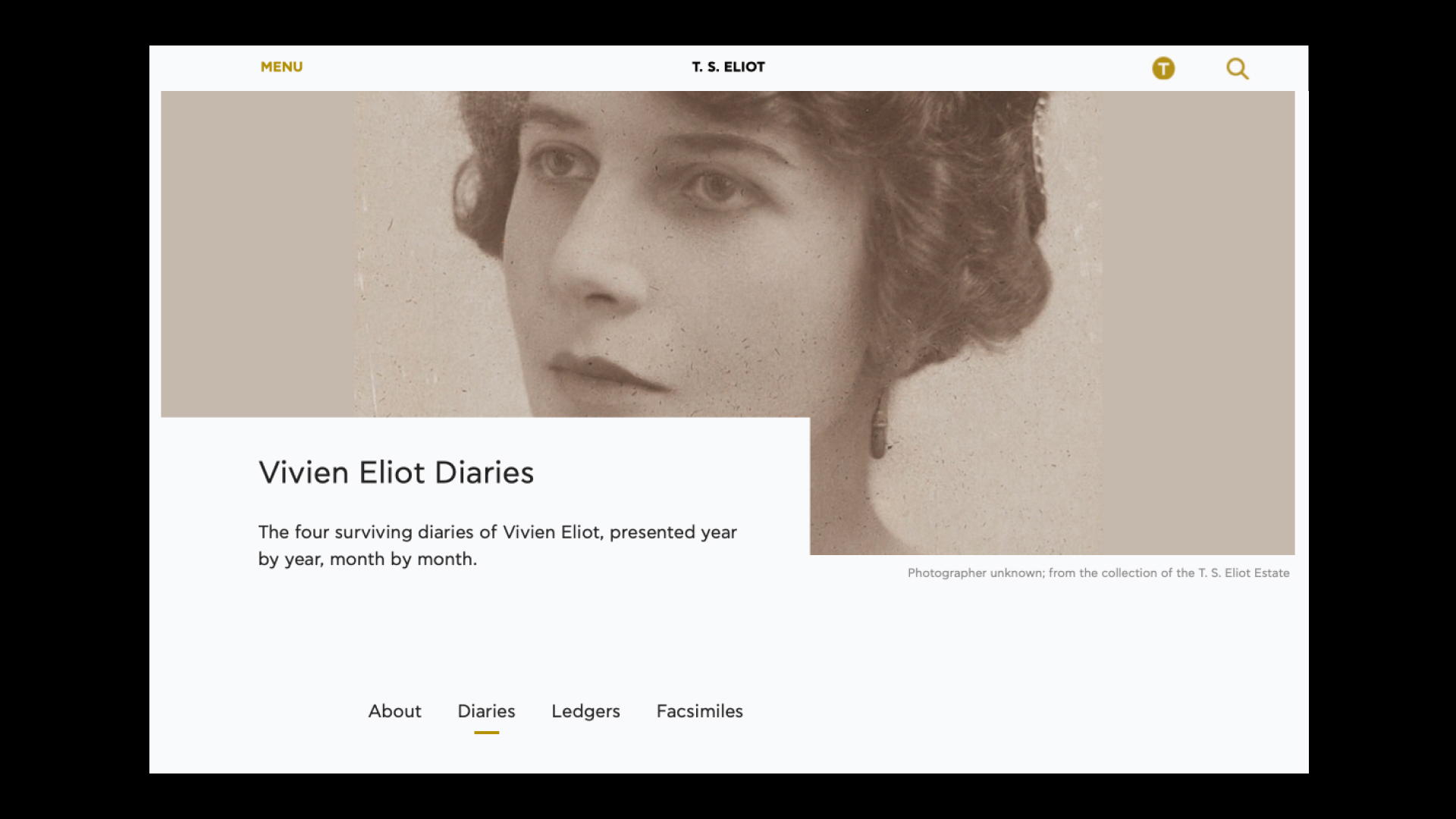
Task: Click the plain beige area right of the portrait
Action: pos(1198,322)
